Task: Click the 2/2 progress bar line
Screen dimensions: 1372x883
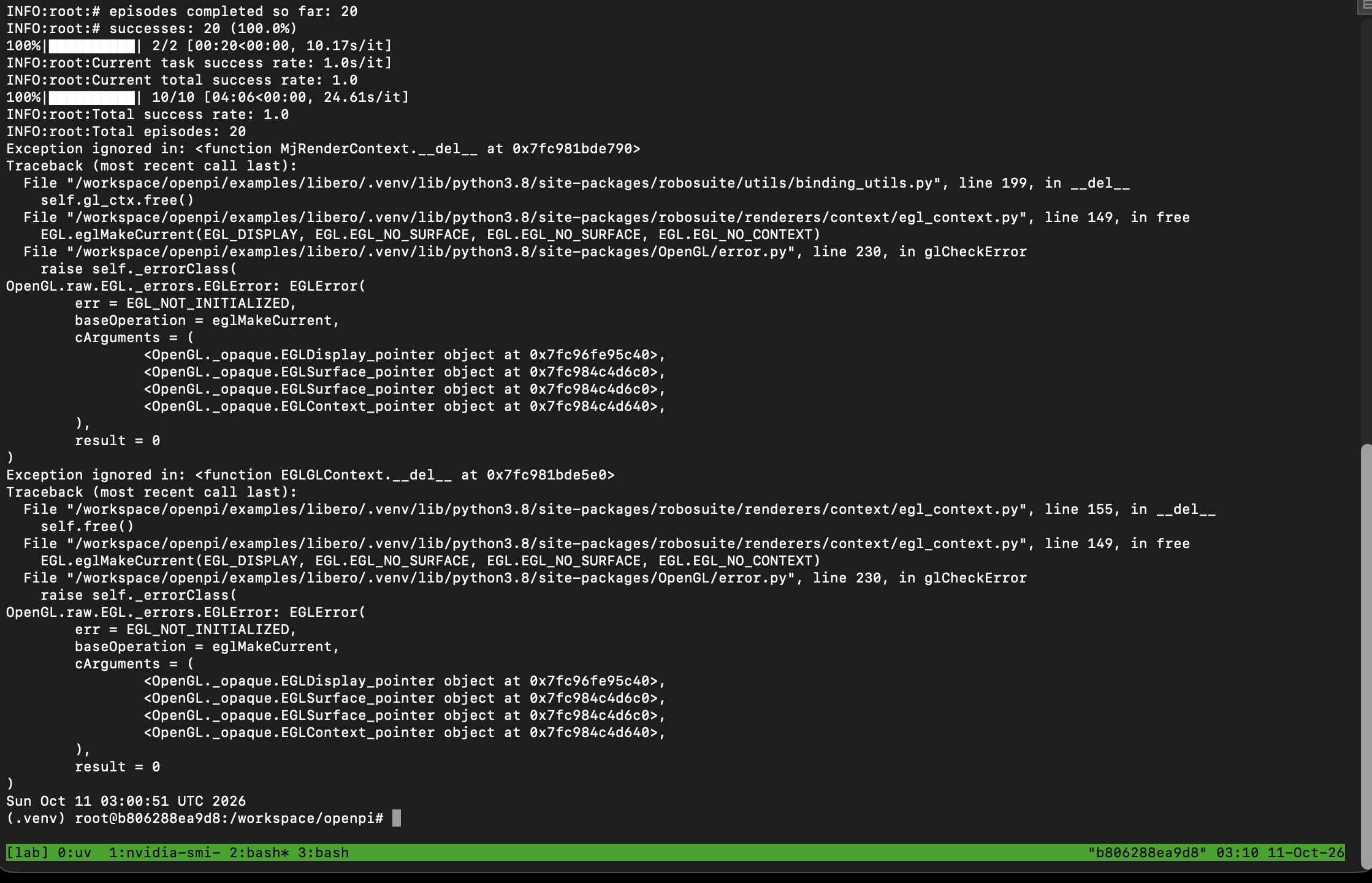Action: pos(199,45)
